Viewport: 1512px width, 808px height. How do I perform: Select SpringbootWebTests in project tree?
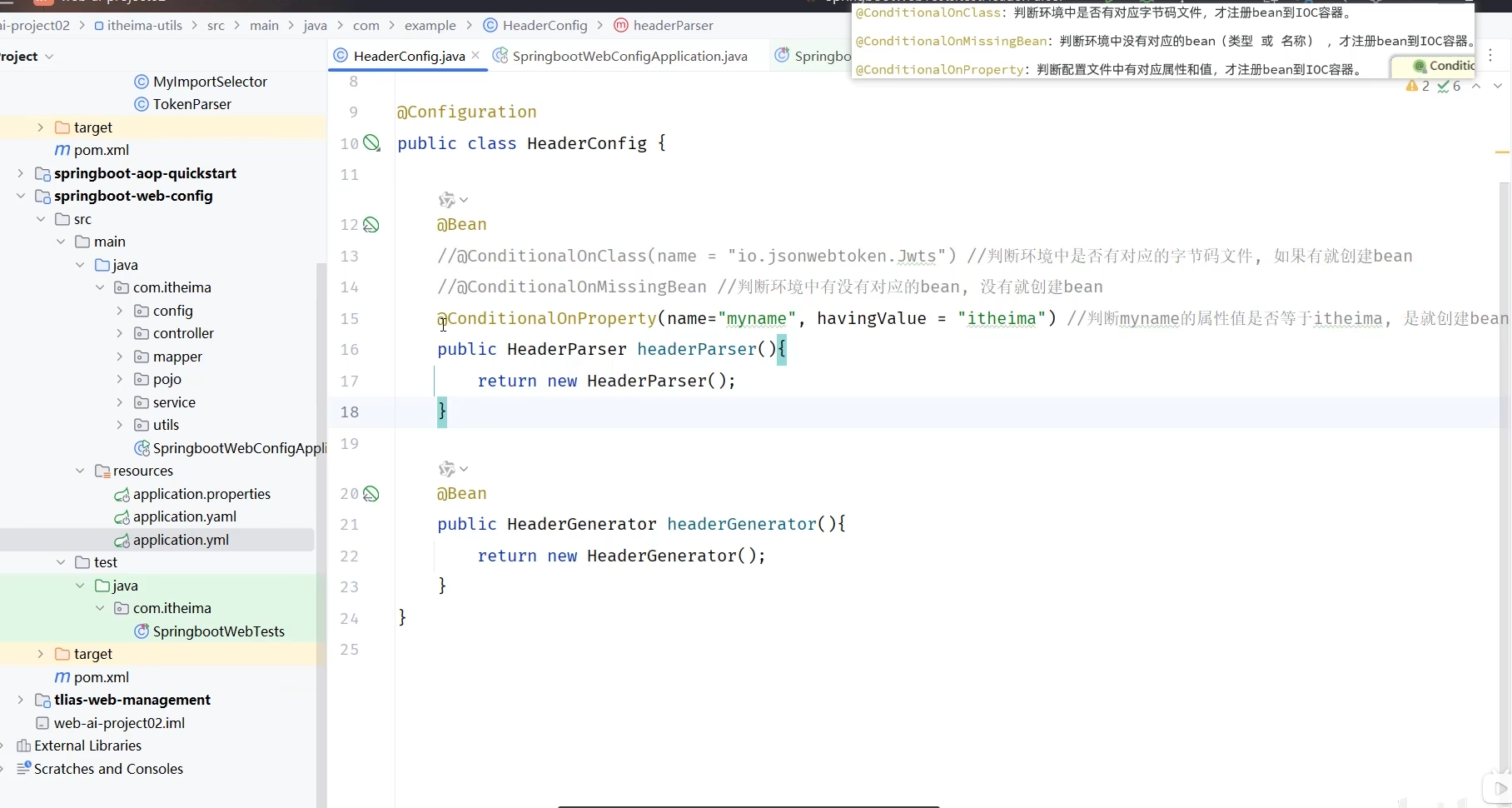pos(218,631)
